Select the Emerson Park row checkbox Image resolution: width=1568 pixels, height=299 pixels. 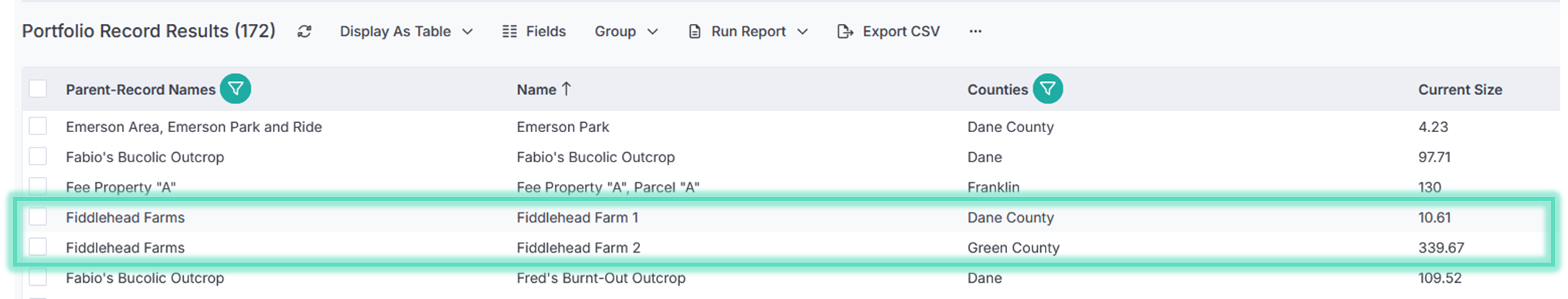pyautogui.click(x=38, y=126)
